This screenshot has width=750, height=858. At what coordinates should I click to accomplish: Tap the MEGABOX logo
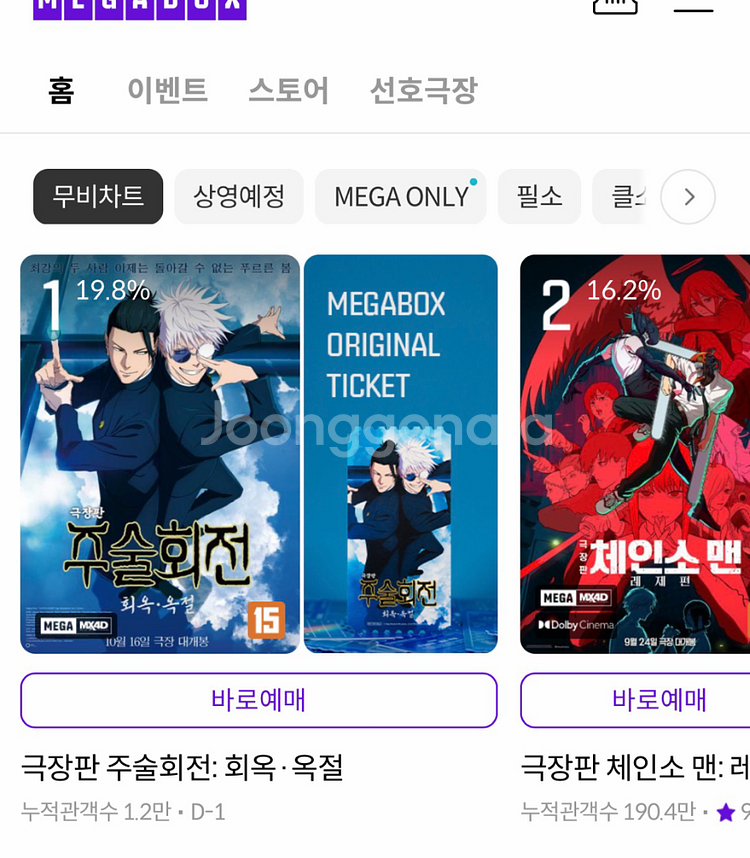[x=139, y=9]
